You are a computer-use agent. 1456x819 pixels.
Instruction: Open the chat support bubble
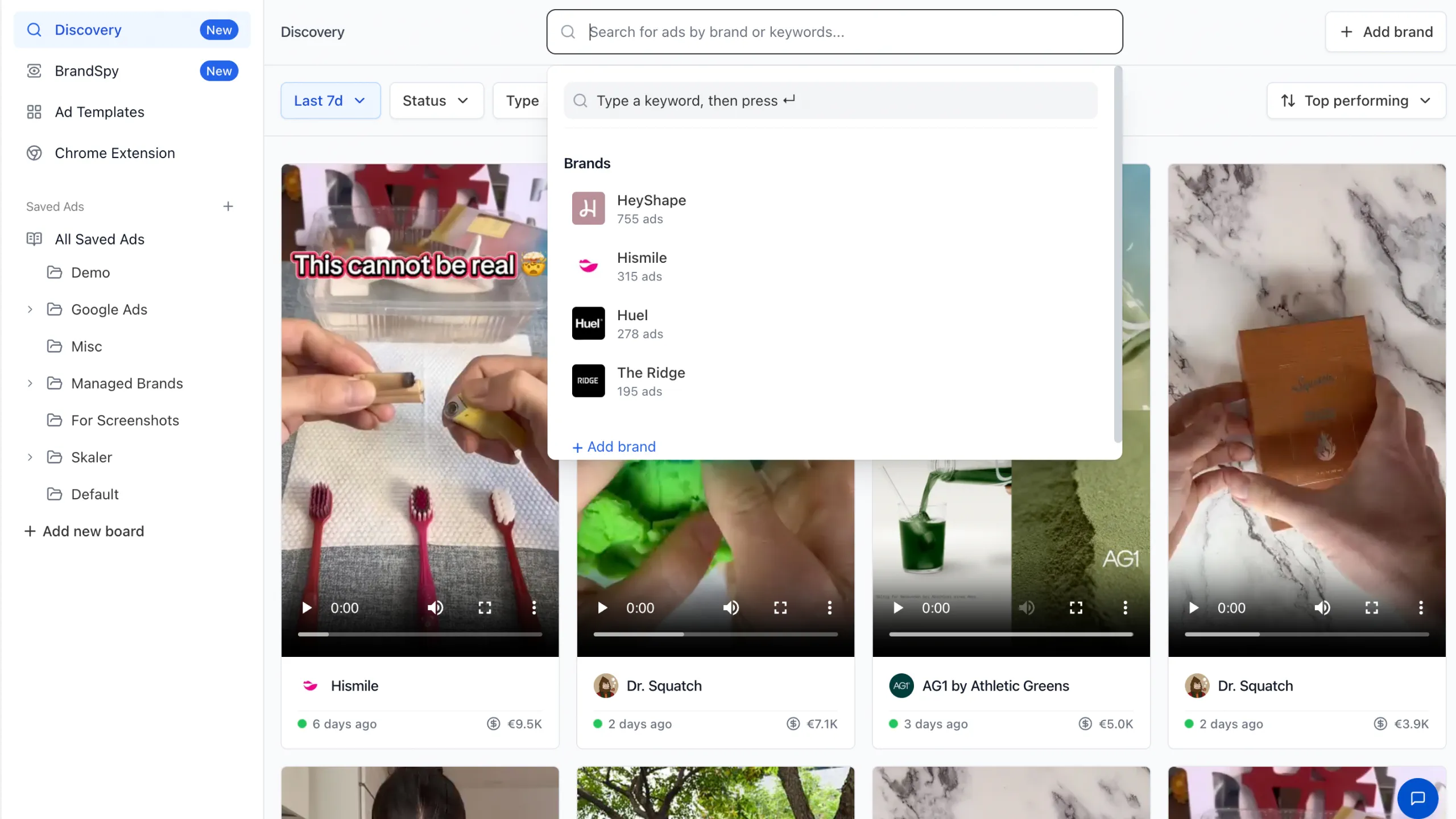pyautogui.click(x=1418, y=798)
